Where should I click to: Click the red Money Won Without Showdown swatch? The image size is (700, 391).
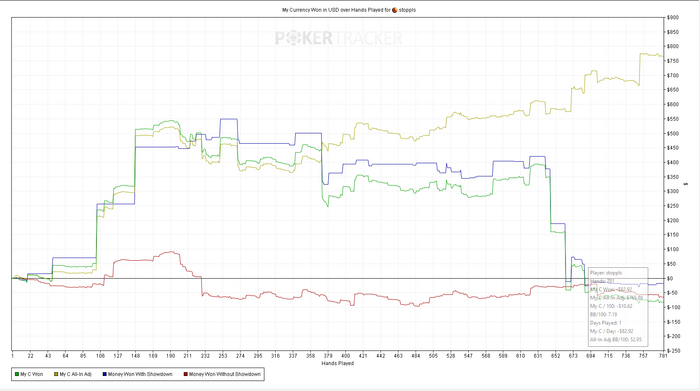tap(186, 374)
